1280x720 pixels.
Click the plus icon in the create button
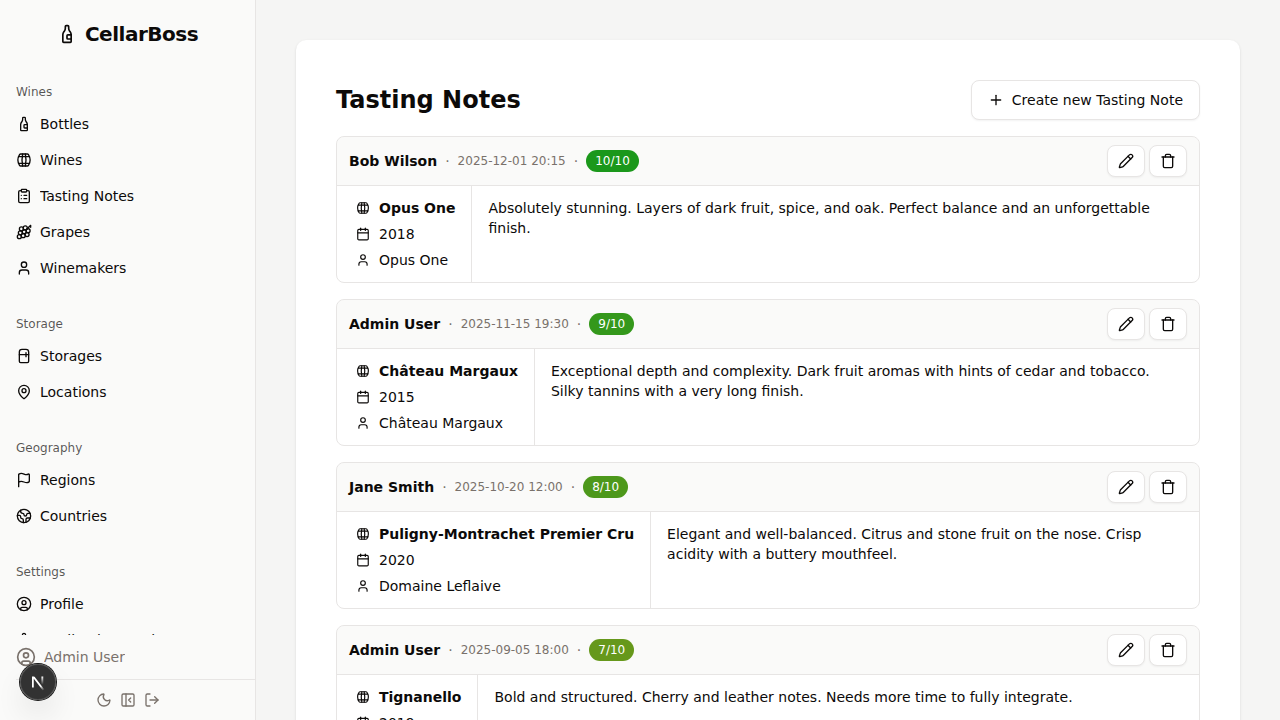click(x=995, y=100)
